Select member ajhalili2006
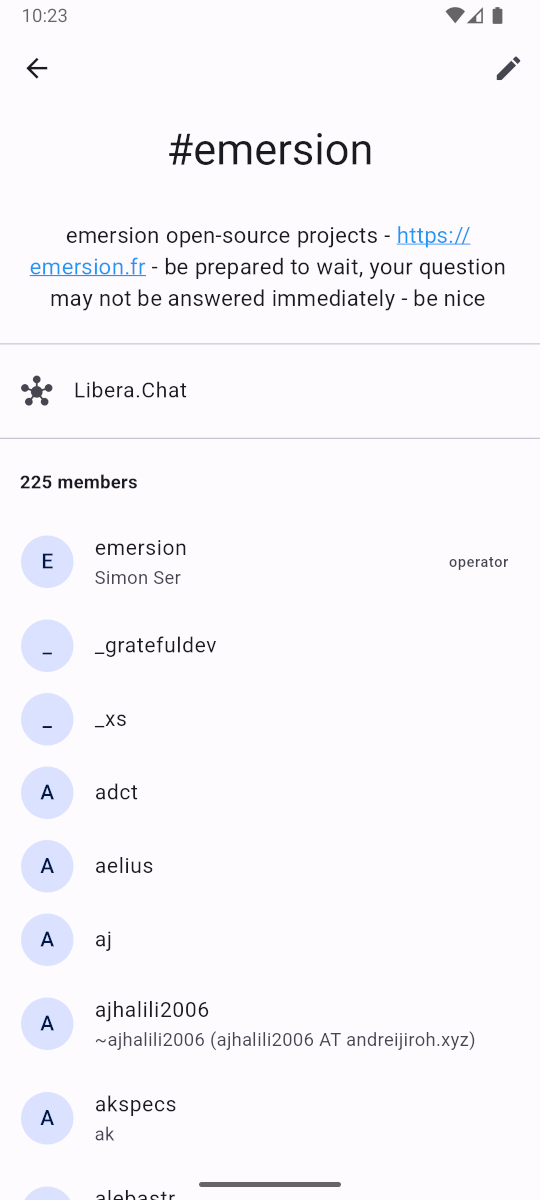The width and height of the screenshot is (540, 1200). click(270, 1024)
